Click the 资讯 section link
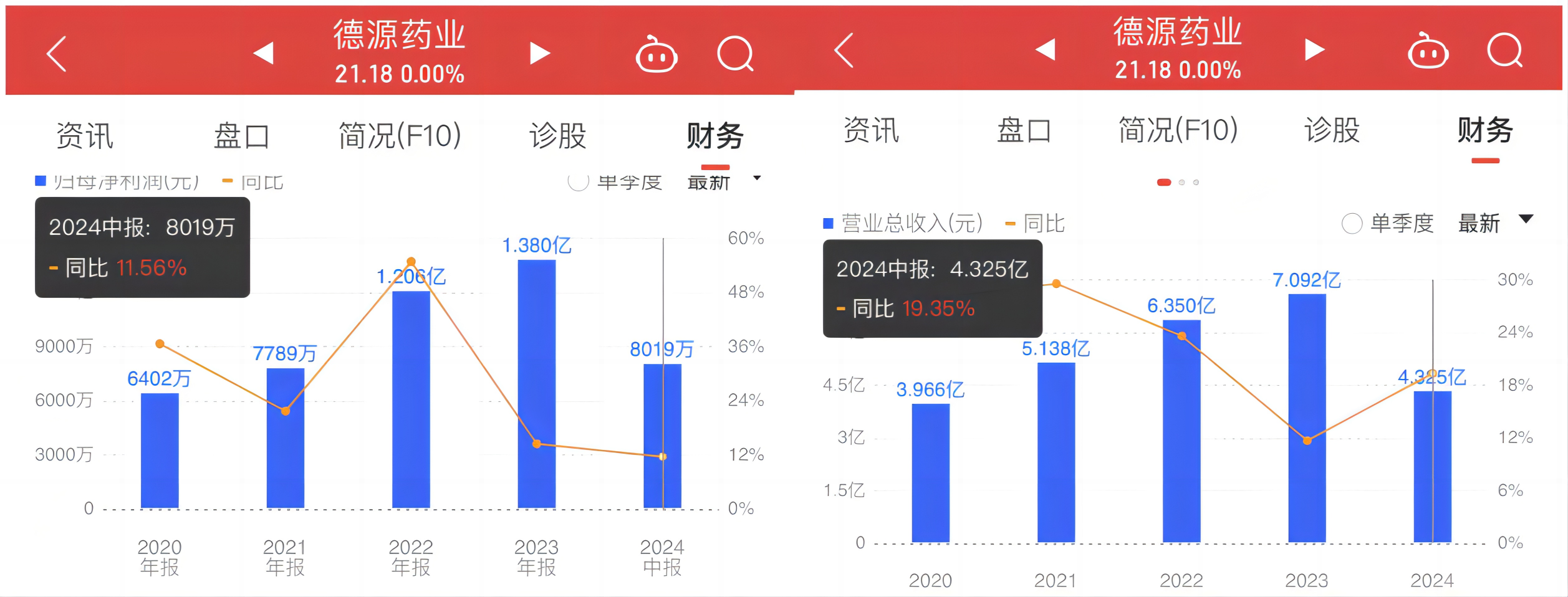Image resolution: width=1568 pixels, height=597 pixels. click(84, 136)
